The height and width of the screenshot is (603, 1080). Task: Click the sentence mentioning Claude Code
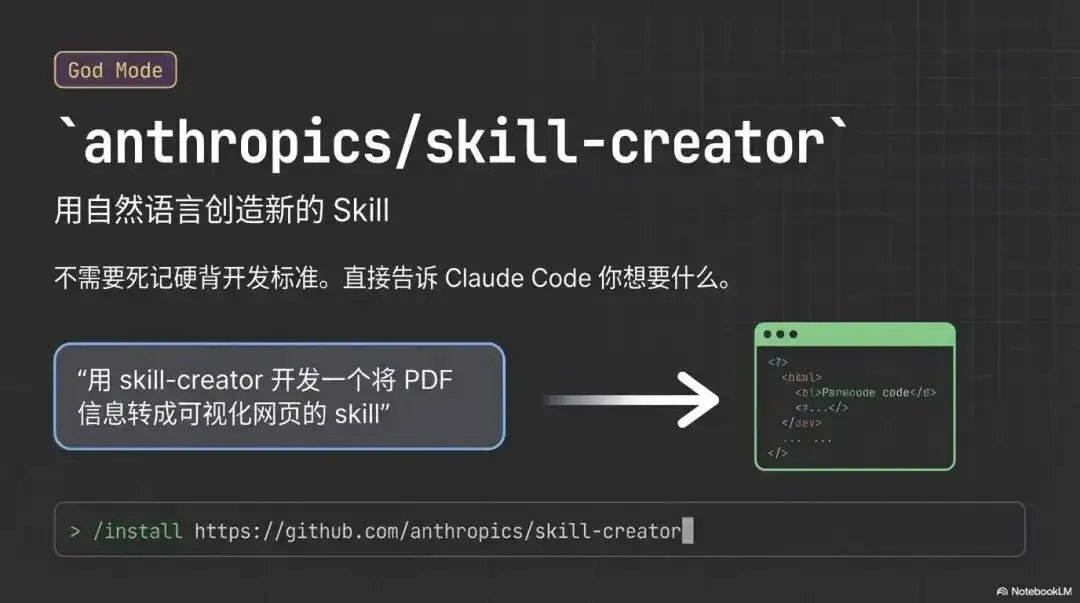coord(393,278)
